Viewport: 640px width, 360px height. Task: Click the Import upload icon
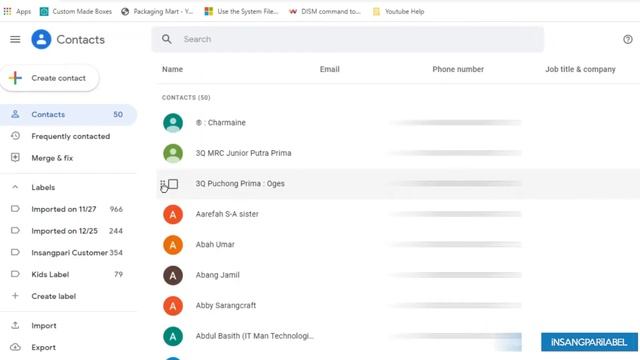pyautogui.click(x=15, y=325)
